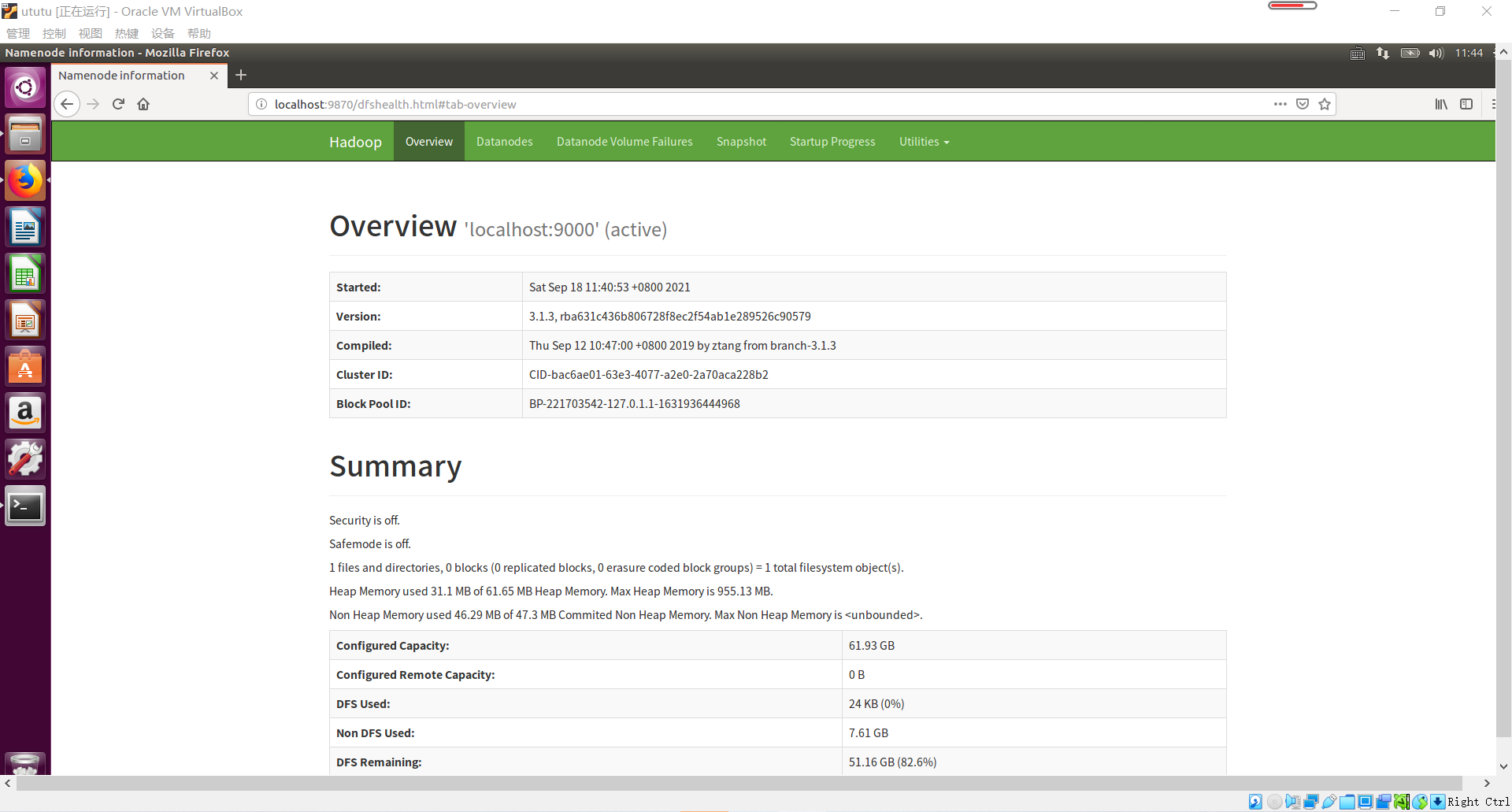
Task: Open page actions three-dot menu
Action: pyautogui.click(x=1280, y=104)
